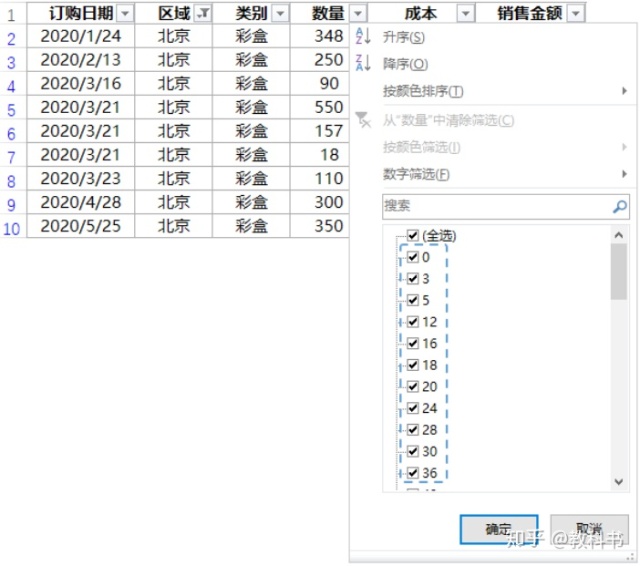The width and height of the screenshot is (640, 566).
Task: Click the 取消 cancel button
Action: 589,530
